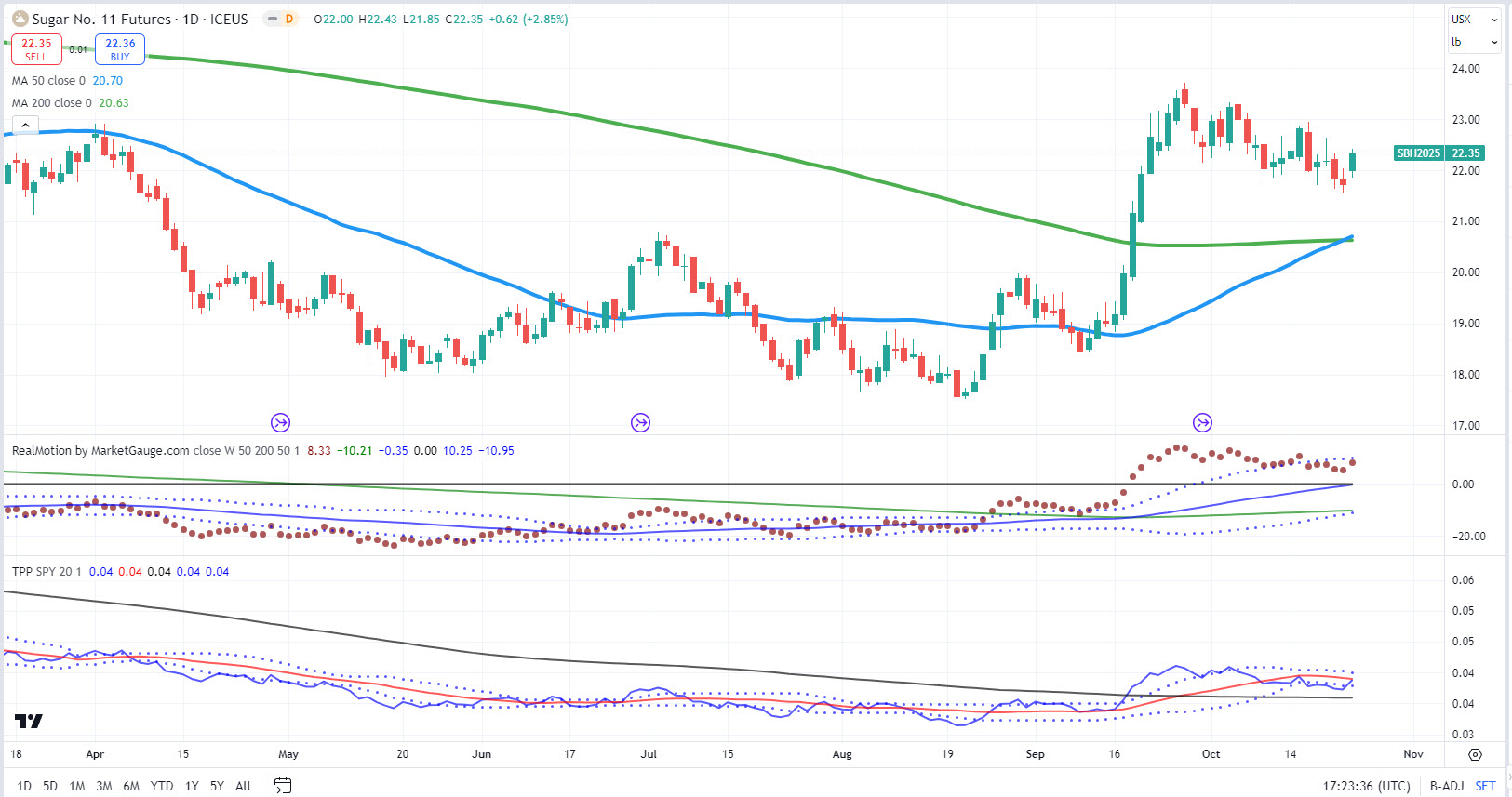
Task: Click the MA 50 value 20.70
Action: point(108,81)
